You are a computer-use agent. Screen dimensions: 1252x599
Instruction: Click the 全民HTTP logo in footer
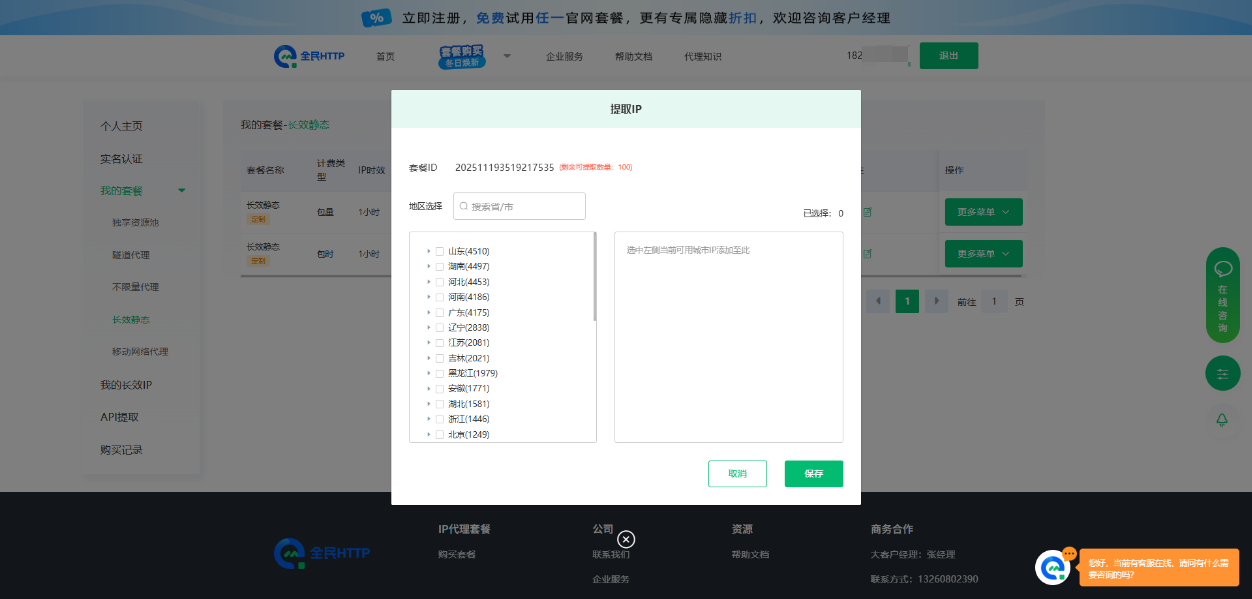[322, 552]
